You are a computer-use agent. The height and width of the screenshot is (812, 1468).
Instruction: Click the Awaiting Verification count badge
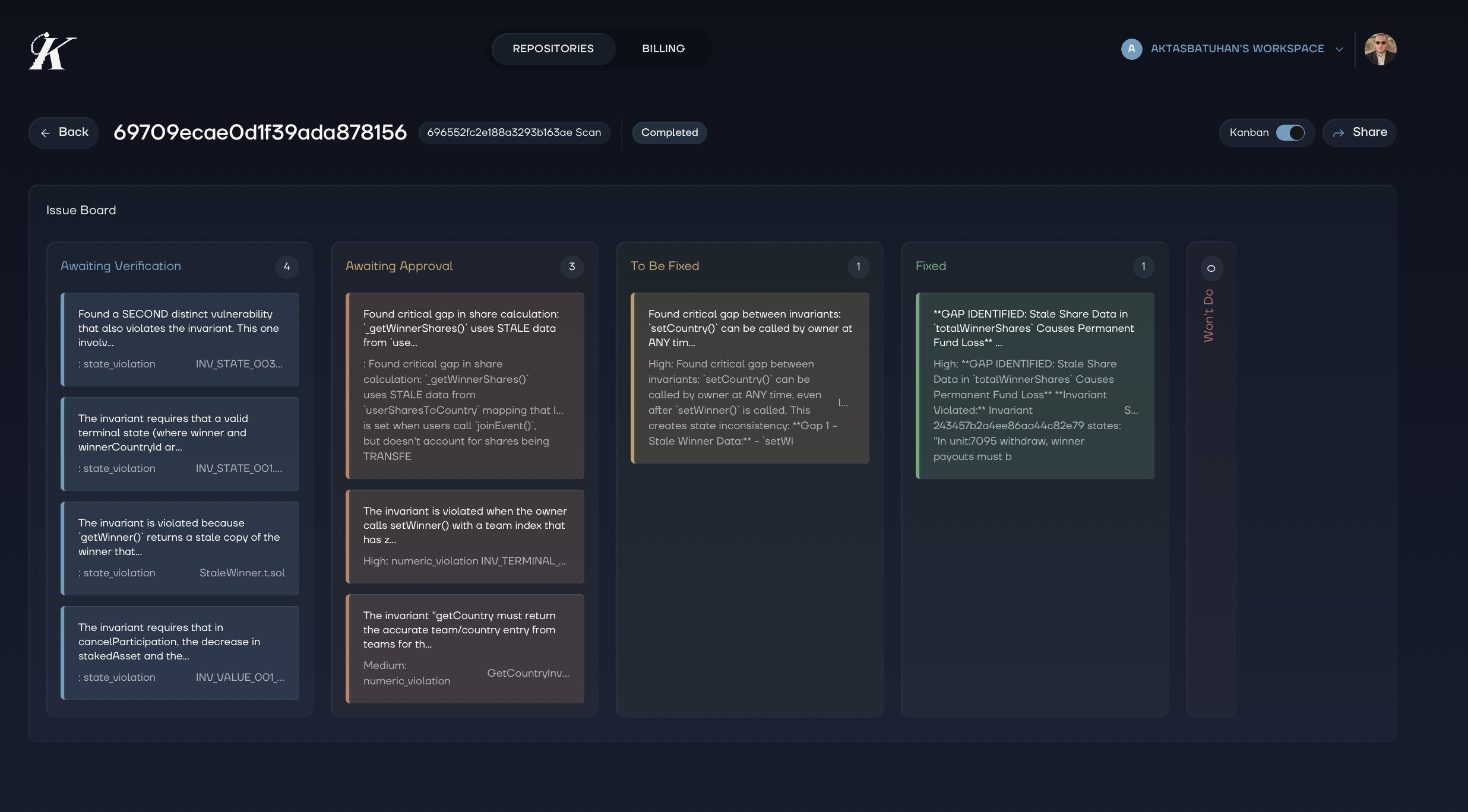click(x=287, y=267)
